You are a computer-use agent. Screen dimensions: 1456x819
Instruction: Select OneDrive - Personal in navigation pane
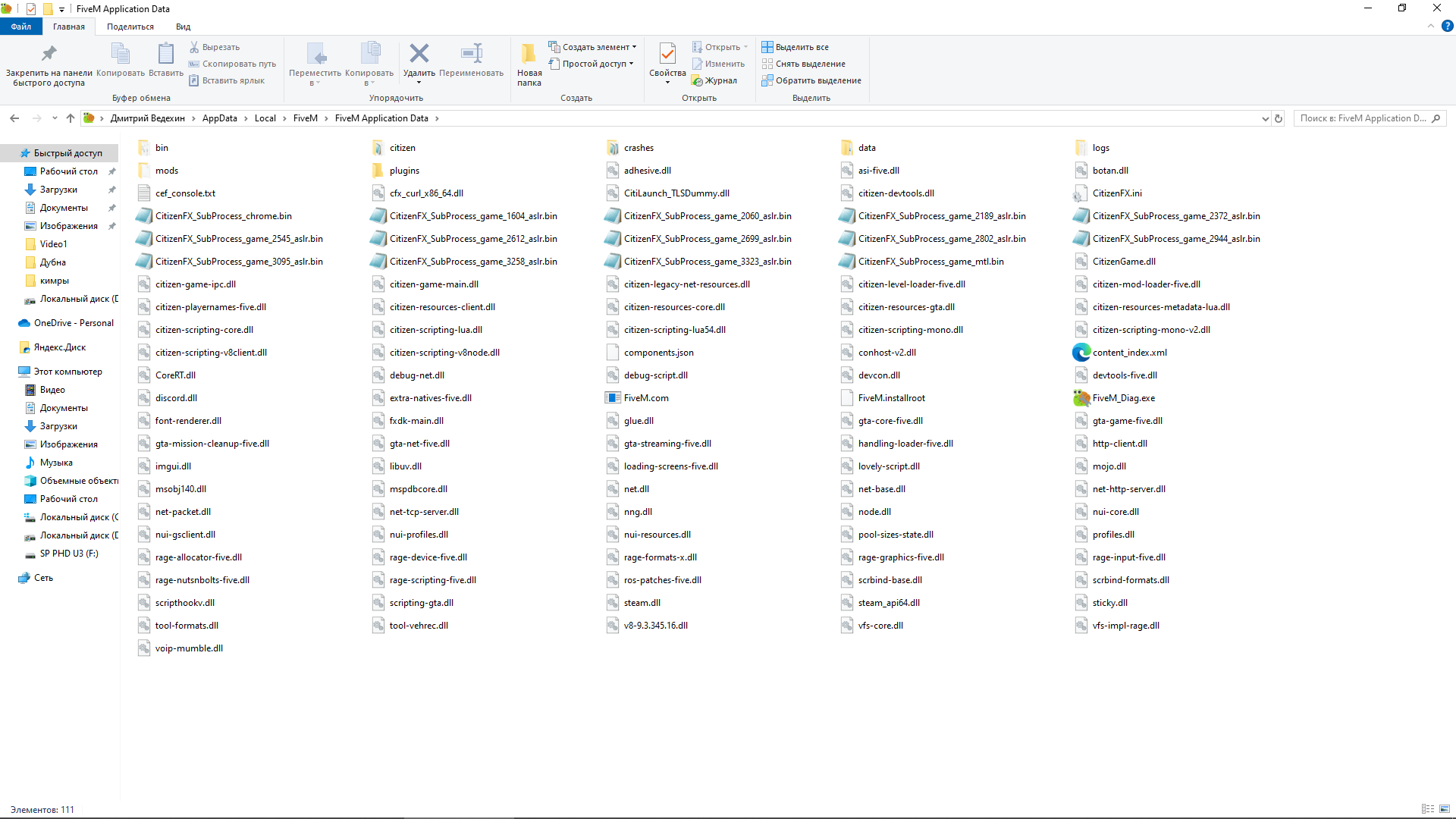pyautogui.click(x=74, y=323)
